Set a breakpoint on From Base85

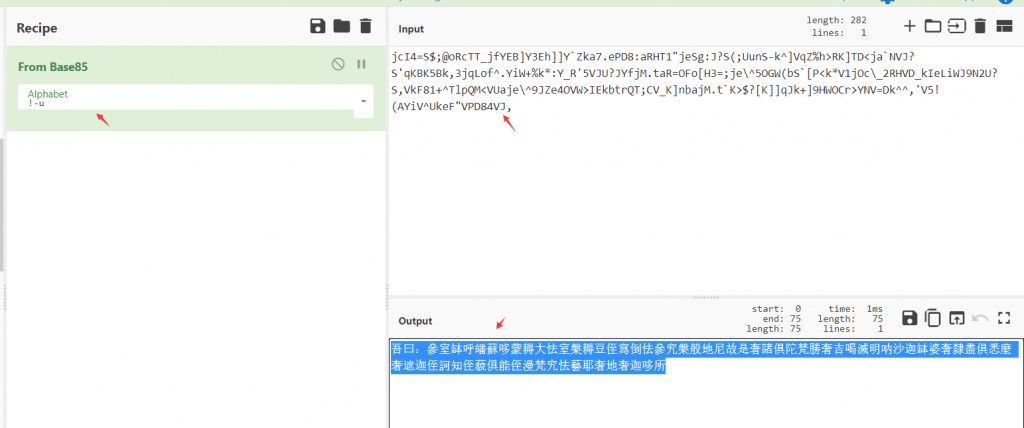click(x=361, y=64)
